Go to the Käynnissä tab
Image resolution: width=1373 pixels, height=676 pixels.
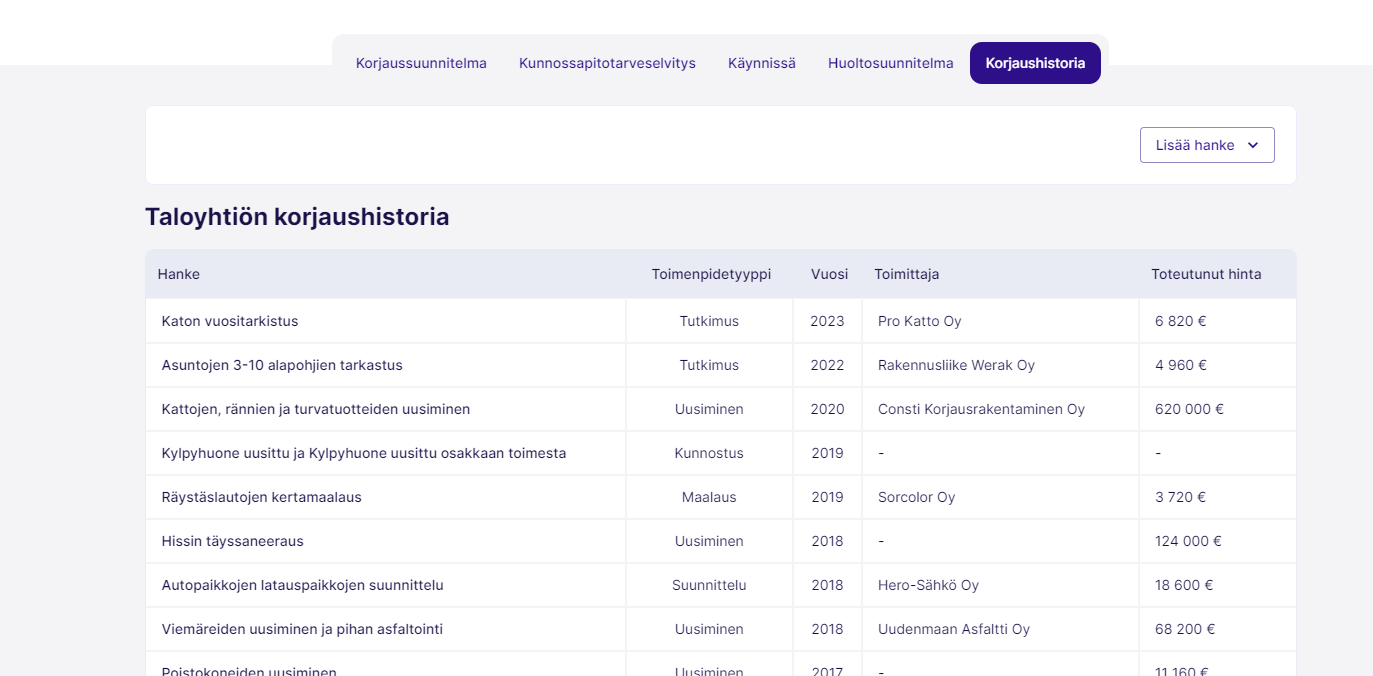762,63
